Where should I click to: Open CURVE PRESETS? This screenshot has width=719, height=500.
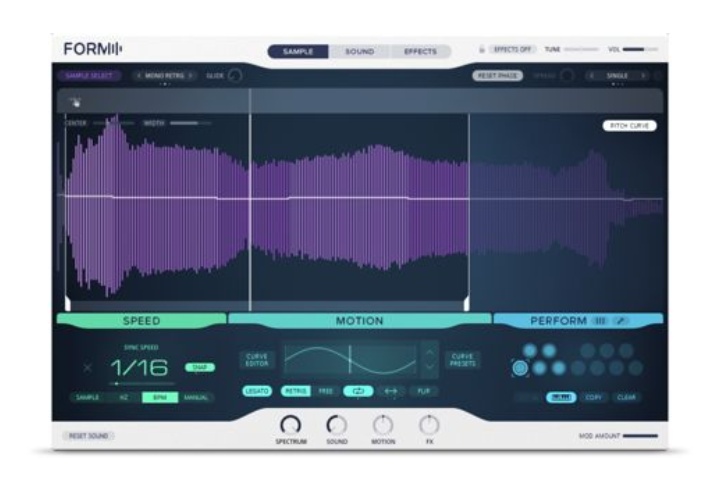(x=463, y=360)
